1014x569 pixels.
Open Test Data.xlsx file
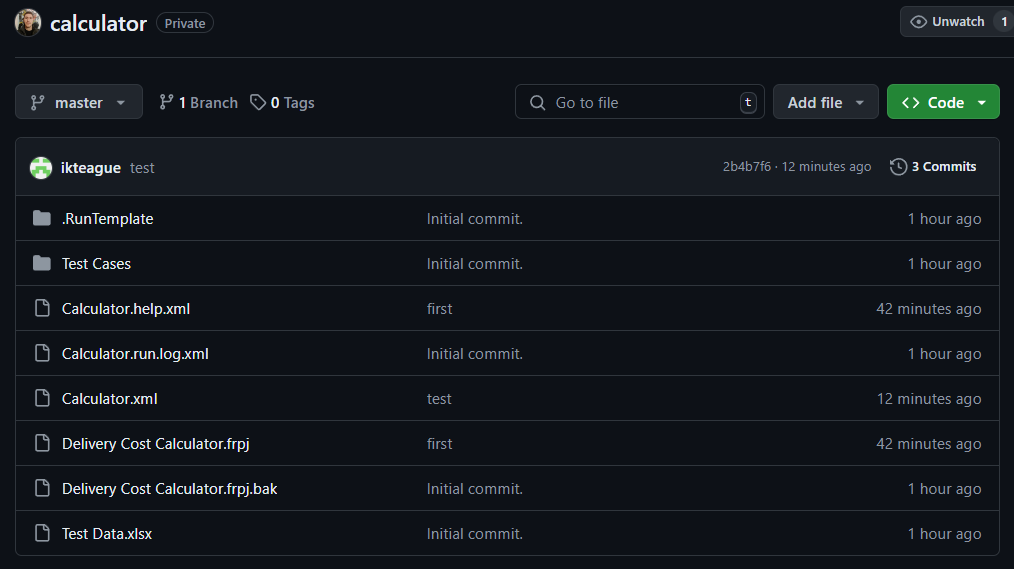tap(107, 533)
